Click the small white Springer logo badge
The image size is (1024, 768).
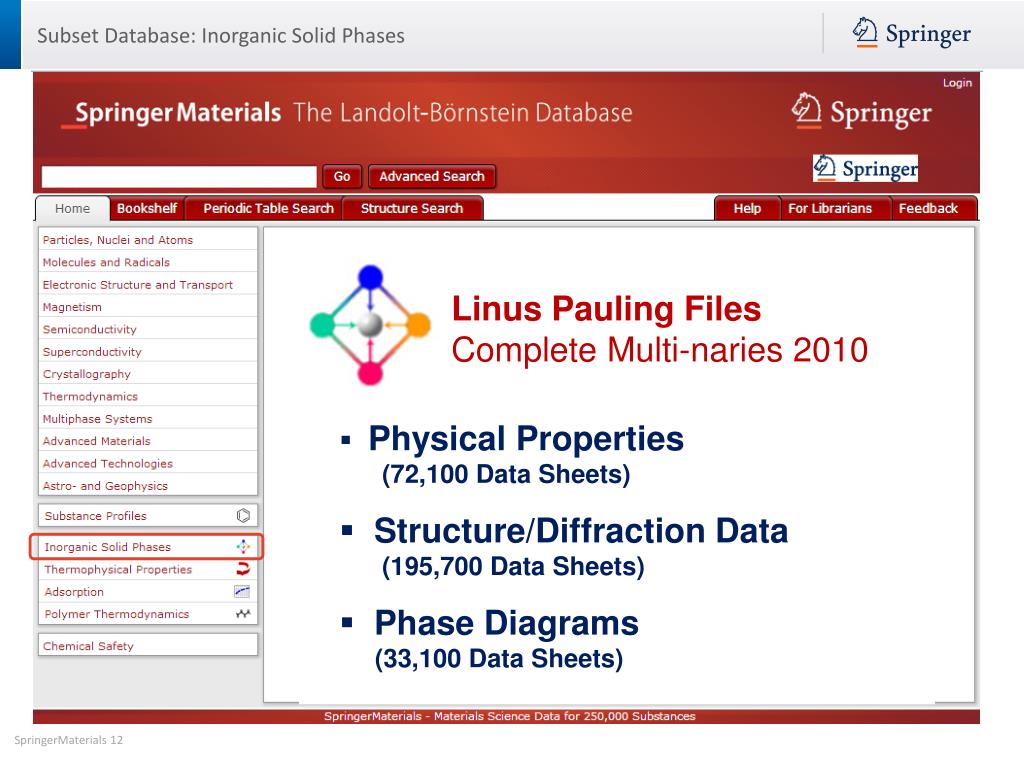(865, 168)
